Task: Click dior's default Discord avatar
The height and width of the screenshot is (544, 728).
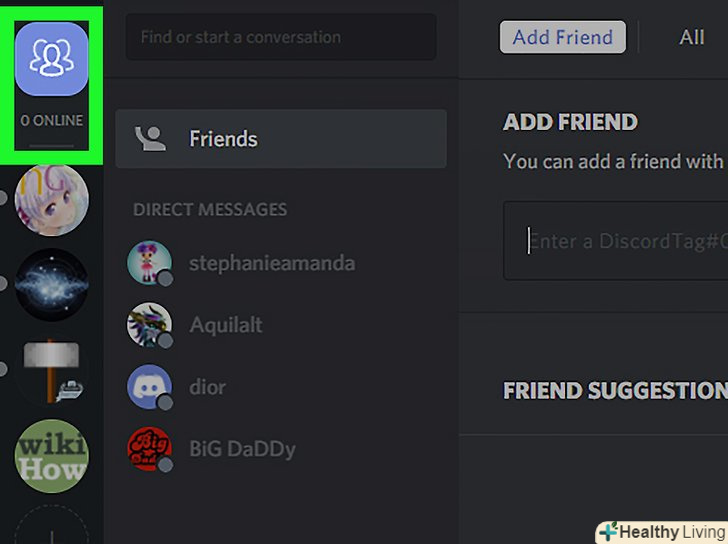Action: pyautogui.click(x=150, y=387)
